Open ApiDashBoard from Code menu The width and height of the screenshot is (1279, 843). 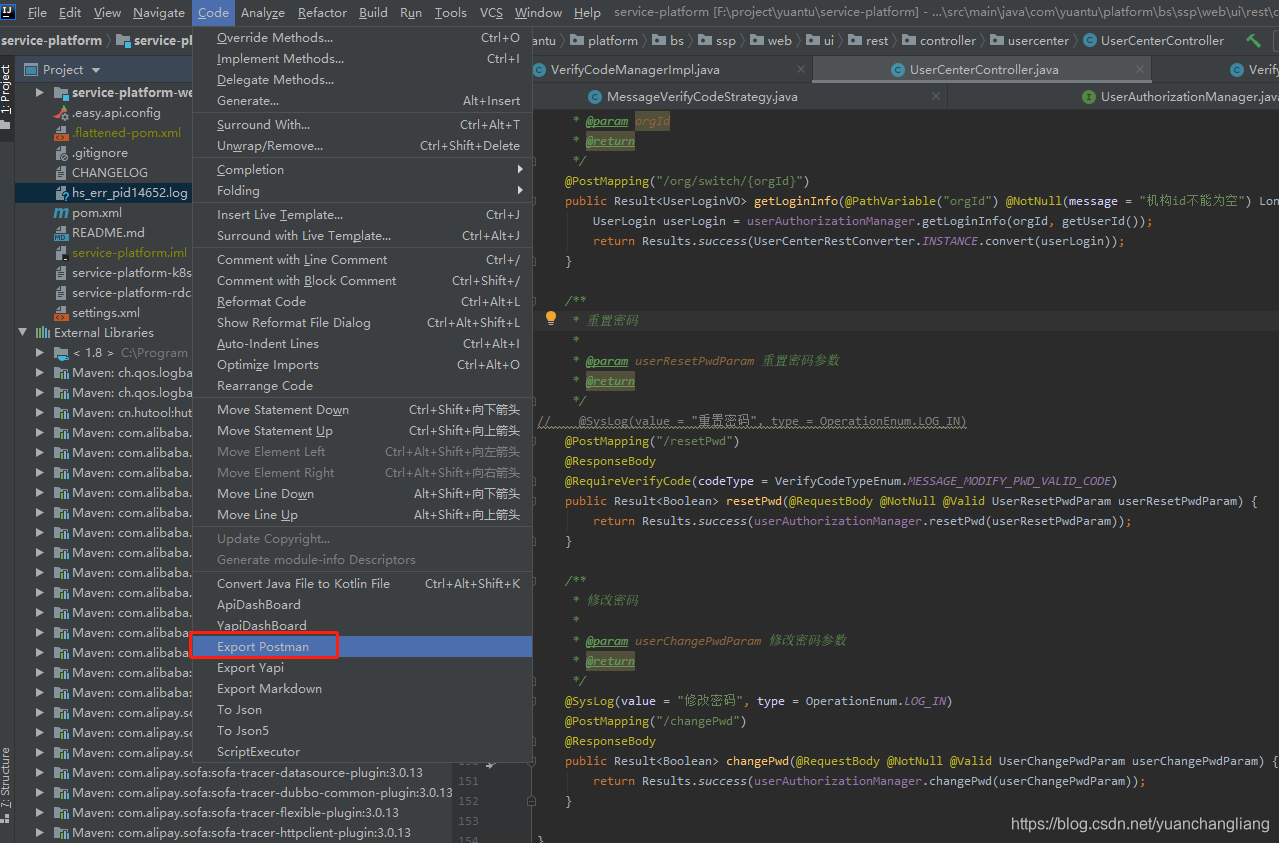[362, 605]
